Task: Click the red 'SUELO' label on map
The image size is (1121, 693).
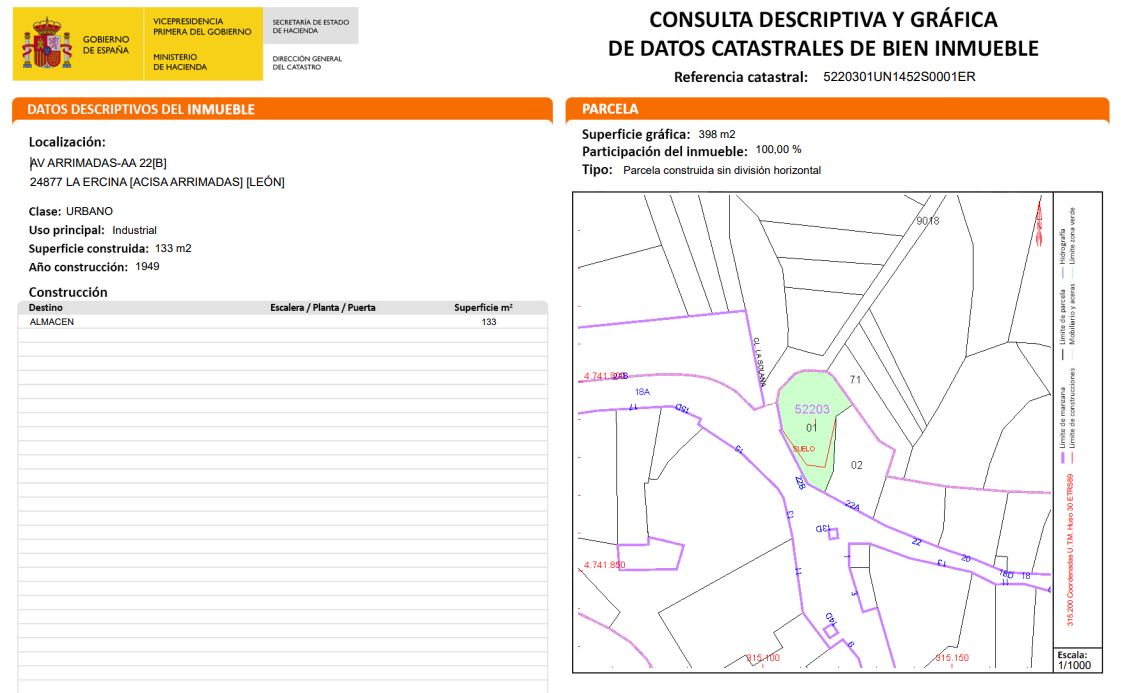Action: coord(804,448)
